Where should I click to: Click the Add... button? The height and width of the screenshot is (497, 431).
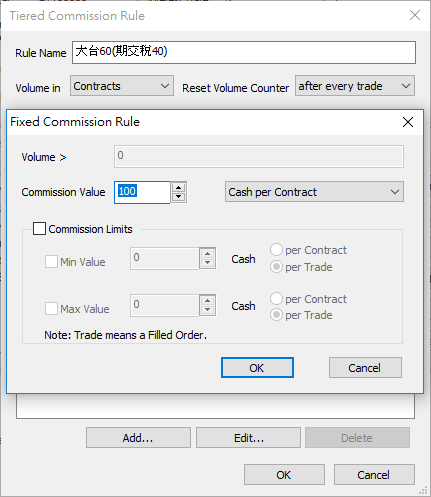tap(138, 437)
